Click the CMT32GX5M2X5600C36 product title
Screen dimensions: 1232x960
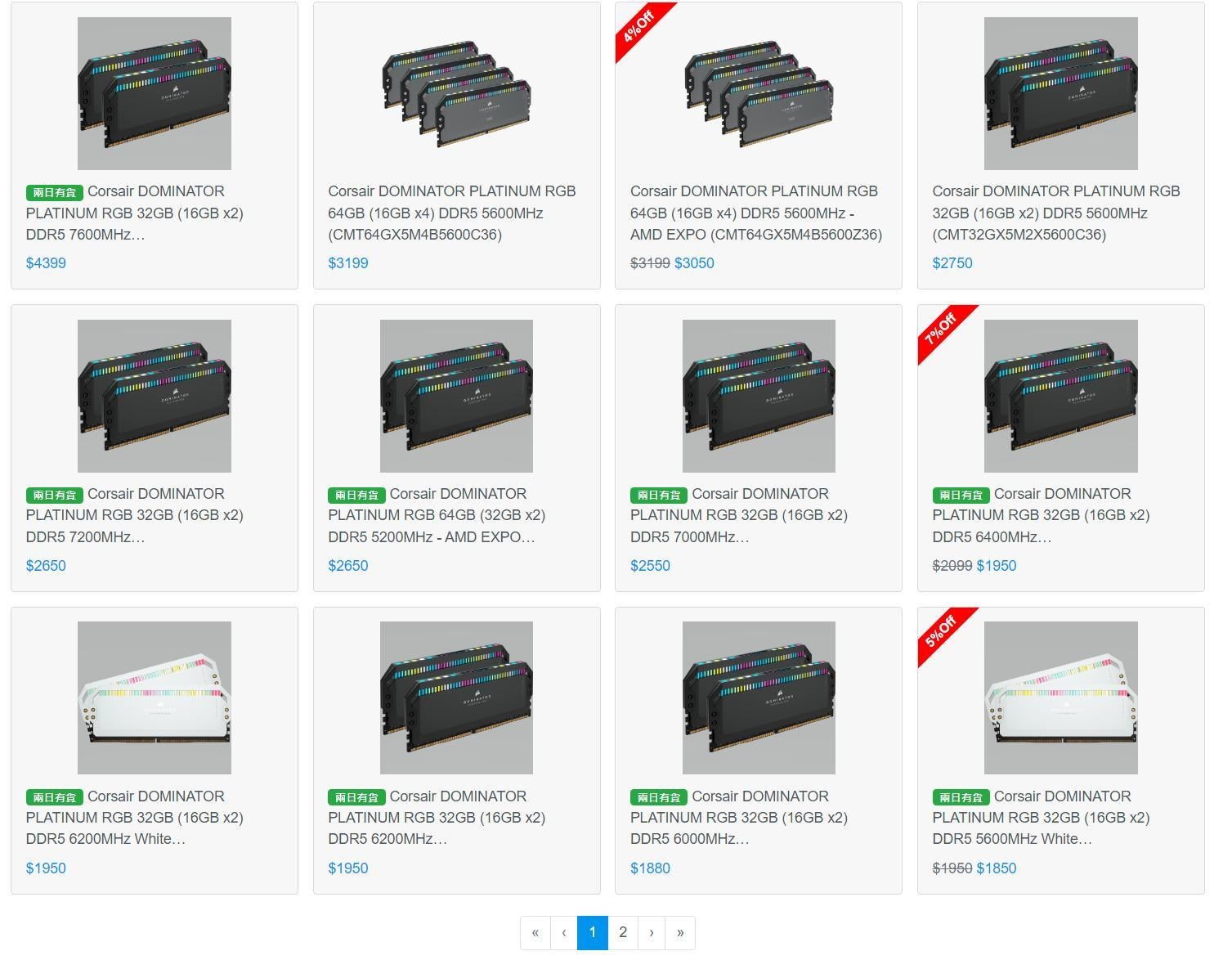pyautogui.click(x=1055, y=213)
